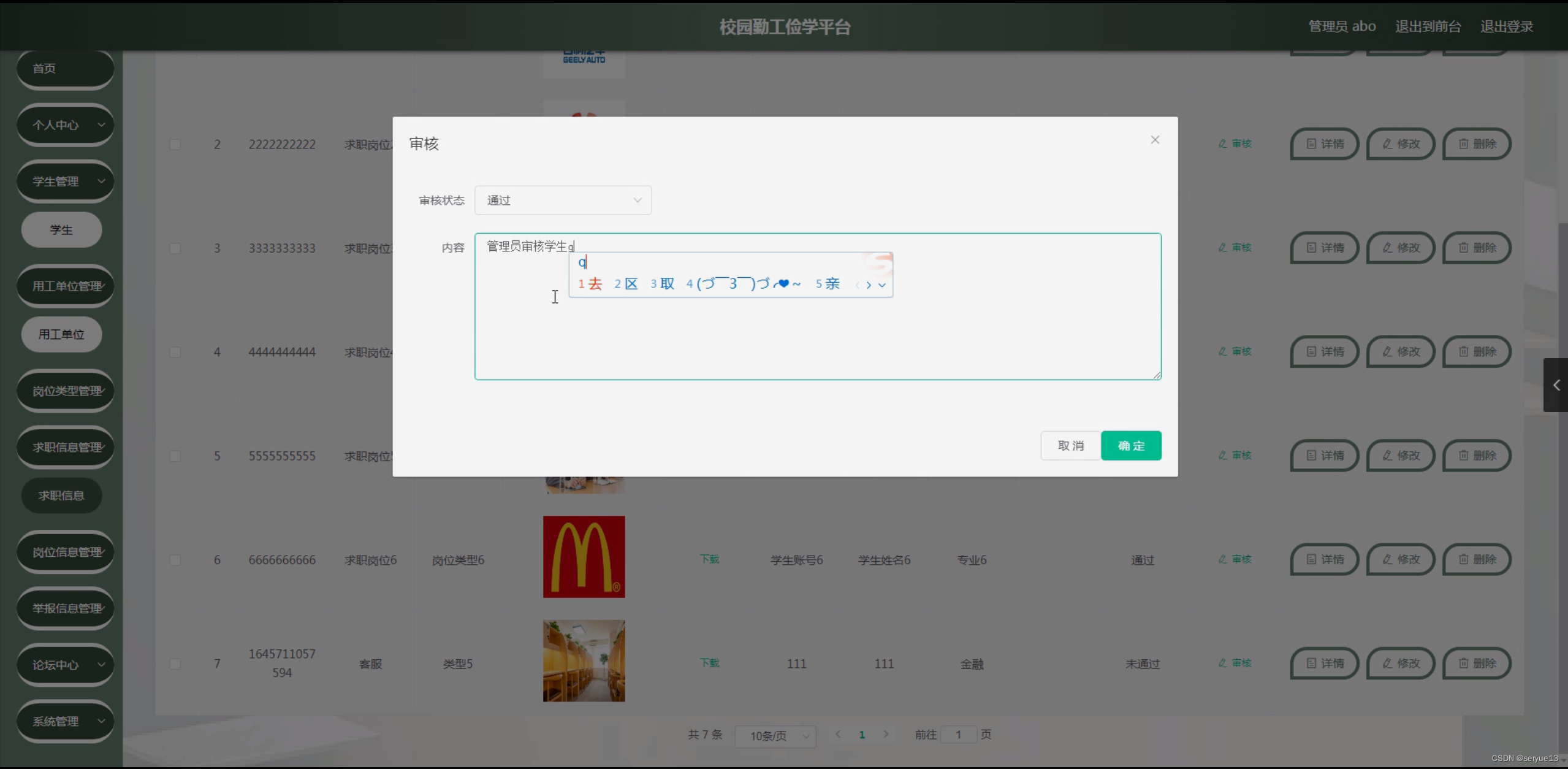Open the 论坛中心 sidebar menu
Image resolution: width=1568 pixels, height=769 pixels.
coord(65,664)
